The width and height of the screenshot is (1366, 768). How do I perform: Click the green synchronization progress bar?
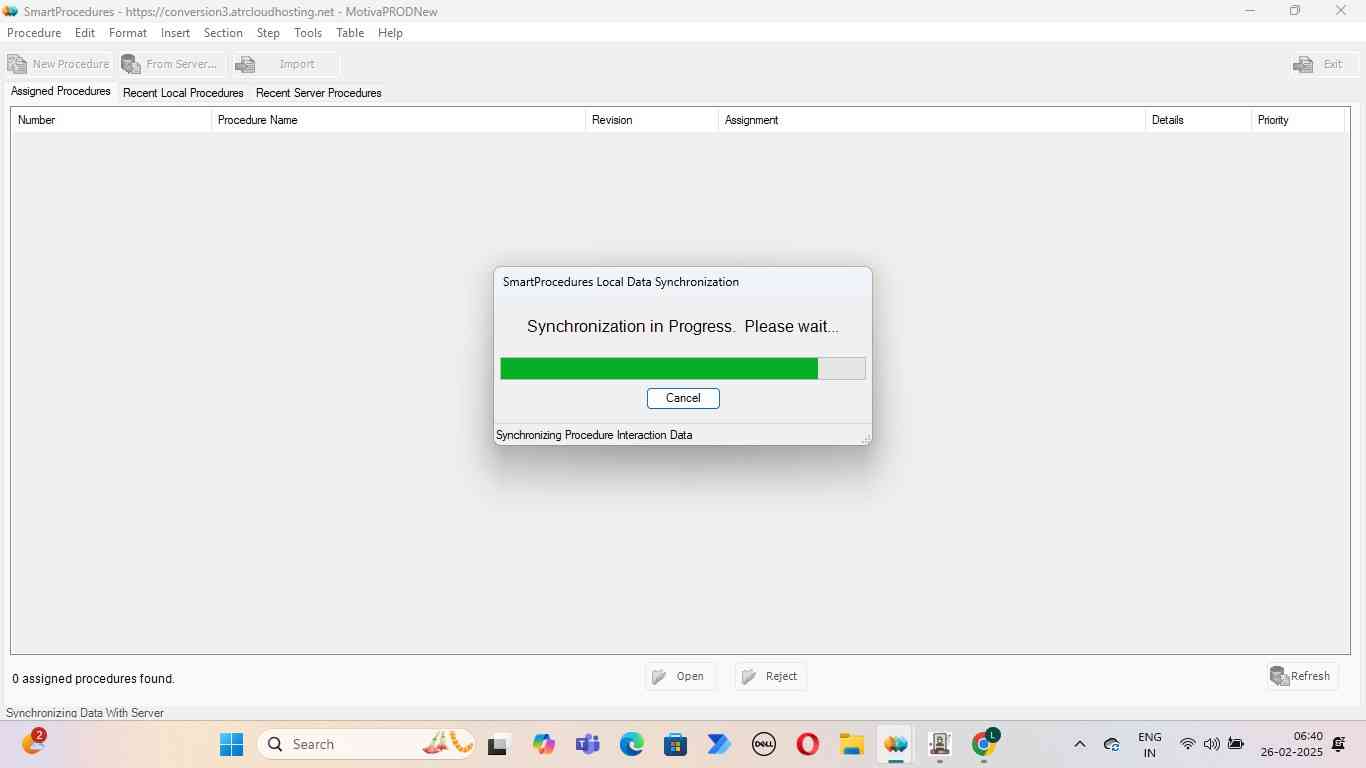659,368
